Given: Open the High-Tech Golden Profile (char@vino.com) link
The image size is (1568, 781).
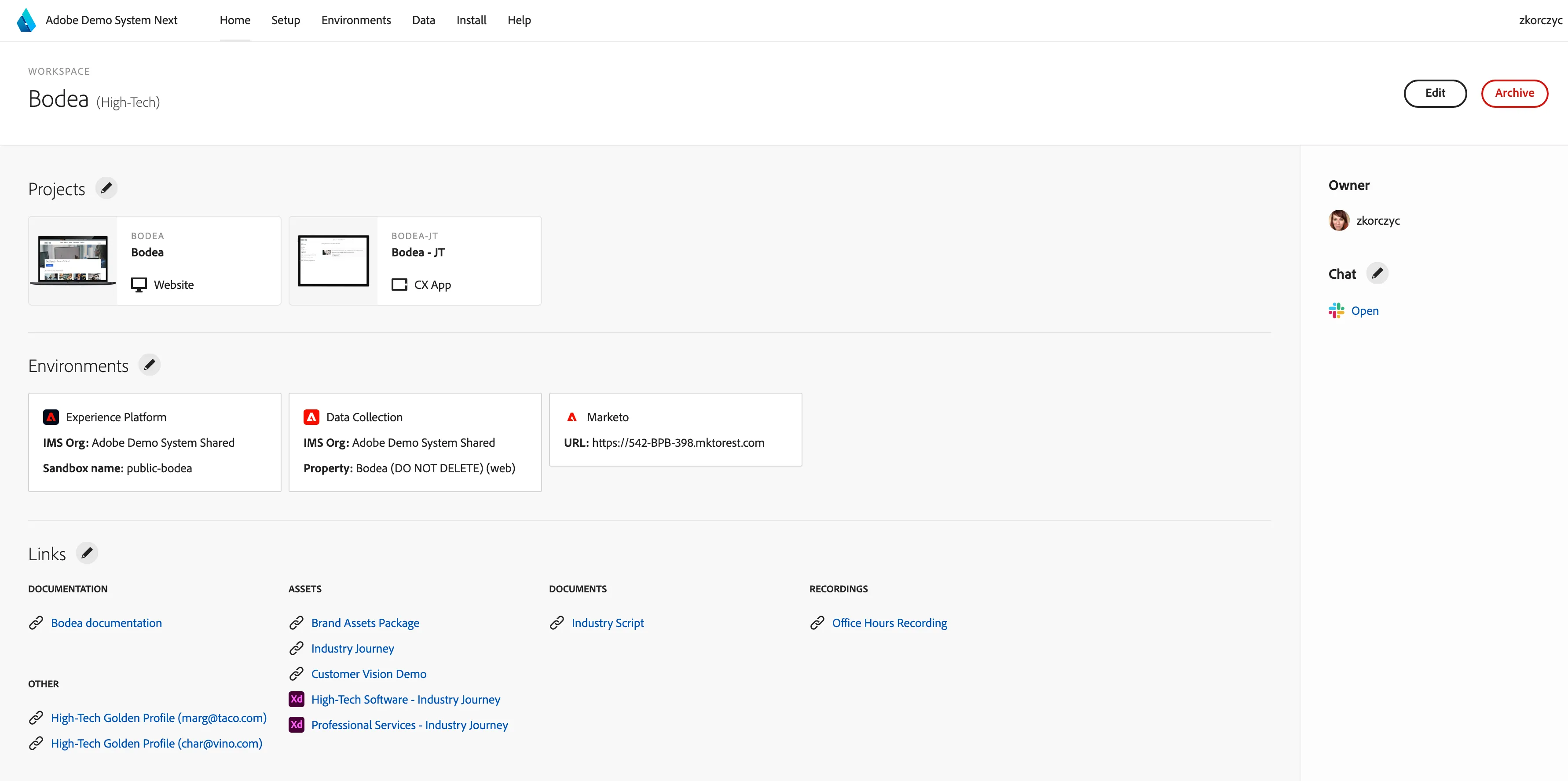Looking at the screenshot, I should (157, 743).
